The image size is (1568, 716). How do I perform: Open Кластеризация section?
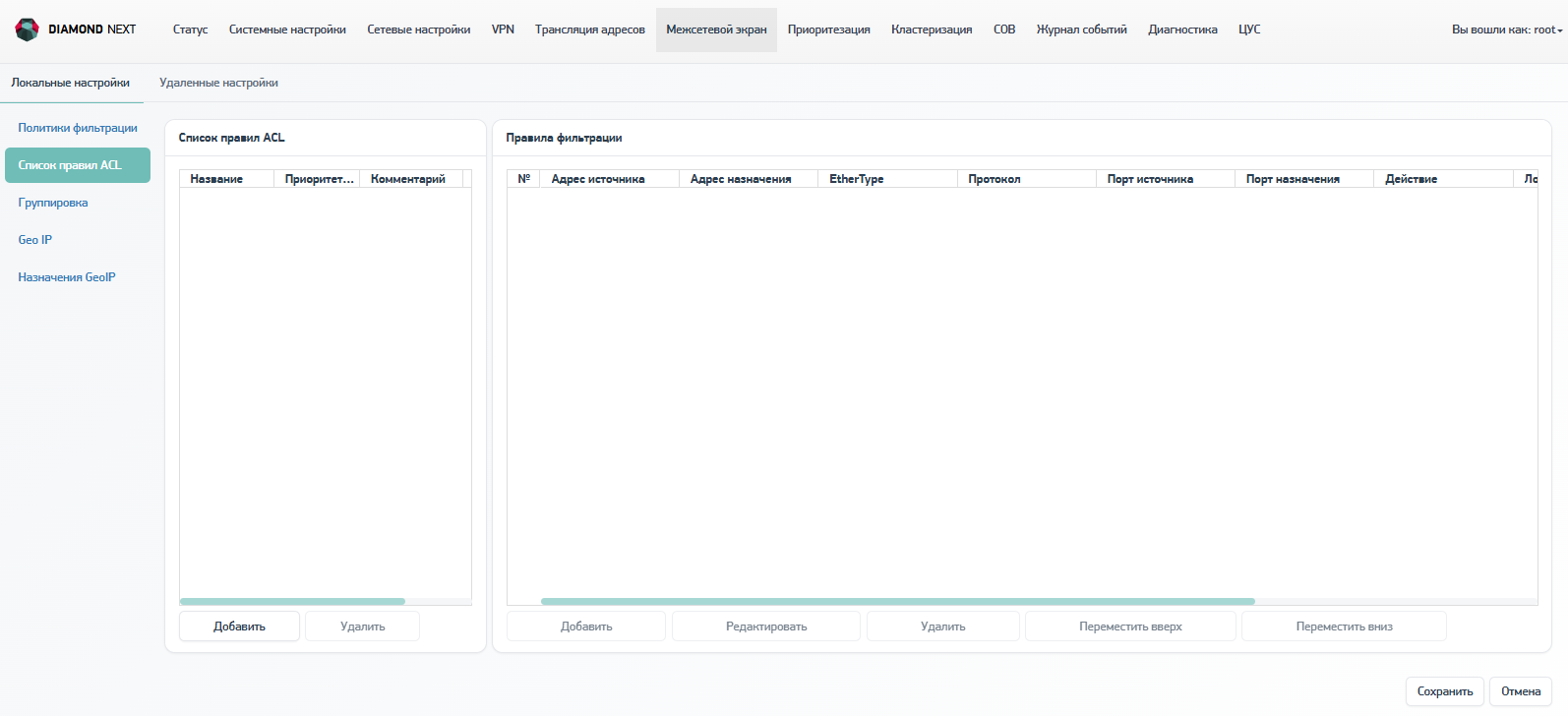(932, 30)
